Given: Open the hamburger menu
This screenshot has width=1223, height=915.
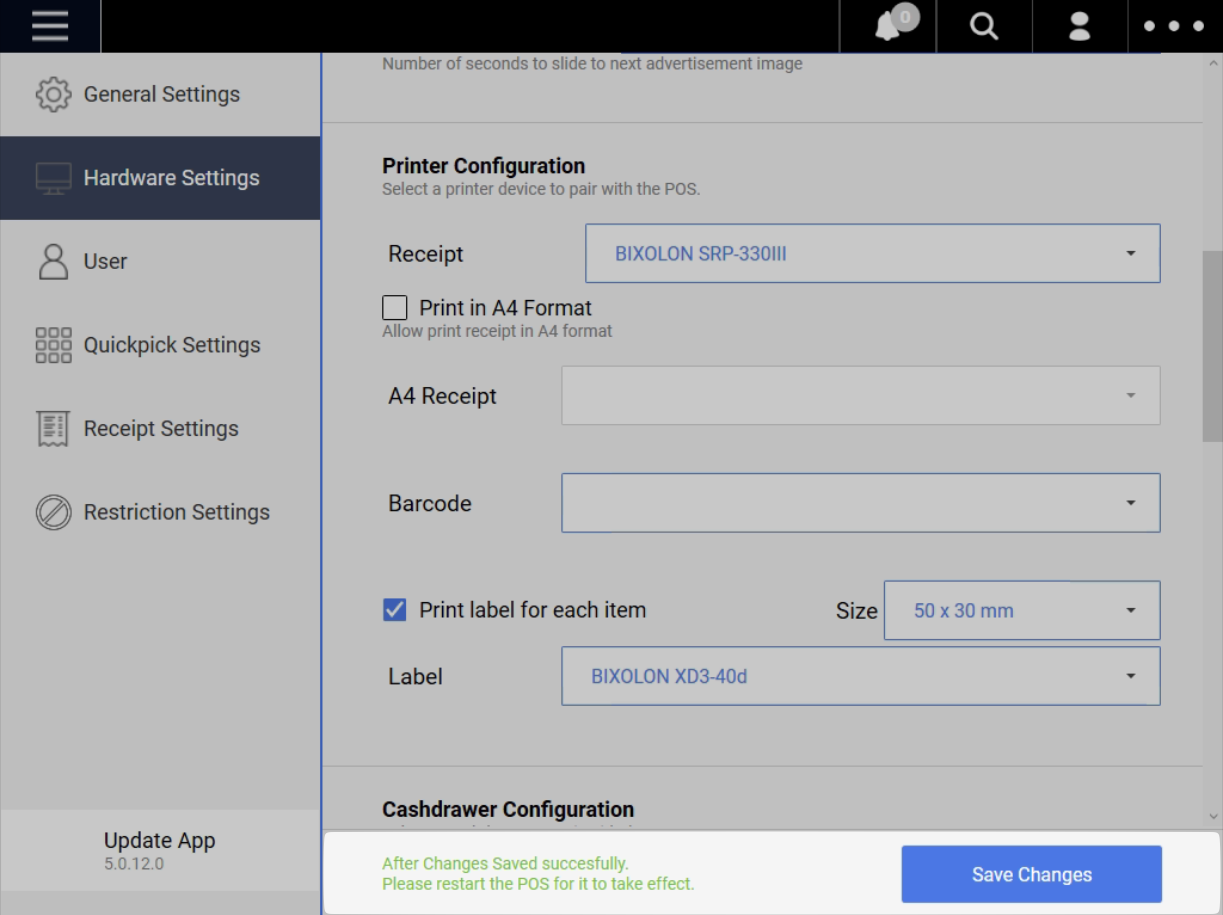Looking at the screenshot, I should click(49, 26).
